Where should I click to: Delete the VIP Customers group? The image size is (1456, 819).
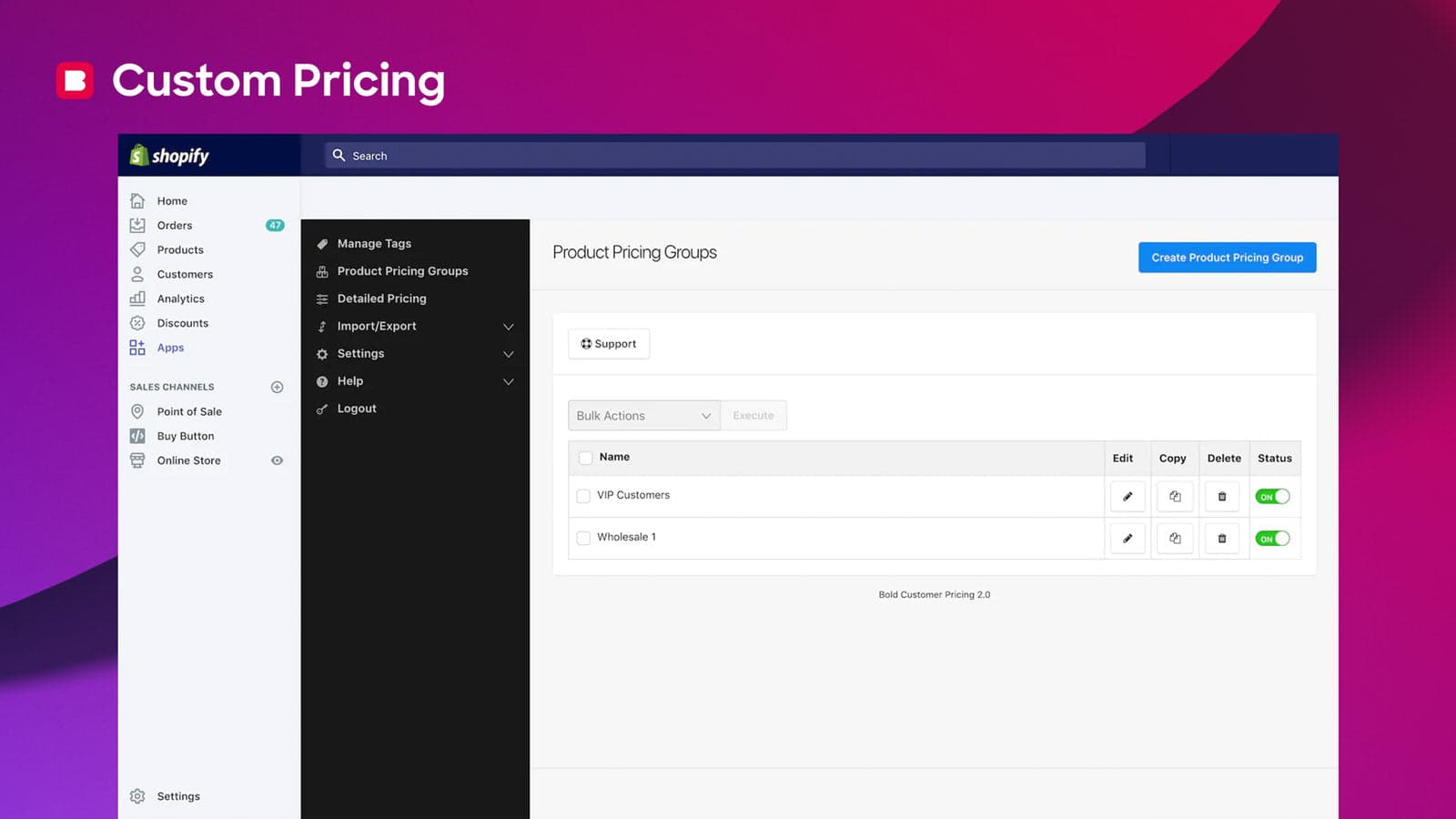coord(1222,496)
